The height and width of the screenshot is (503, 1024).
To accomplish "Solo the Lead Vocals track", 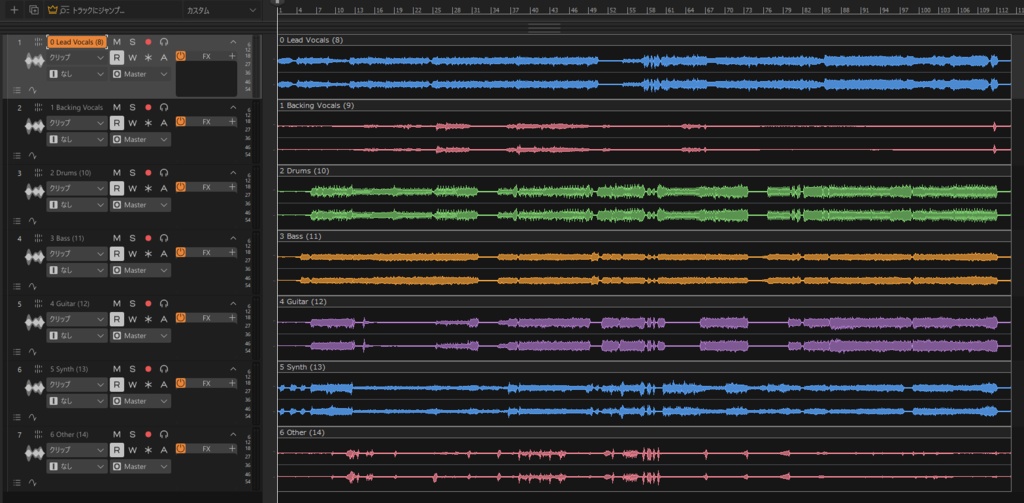I will (132, 42).
